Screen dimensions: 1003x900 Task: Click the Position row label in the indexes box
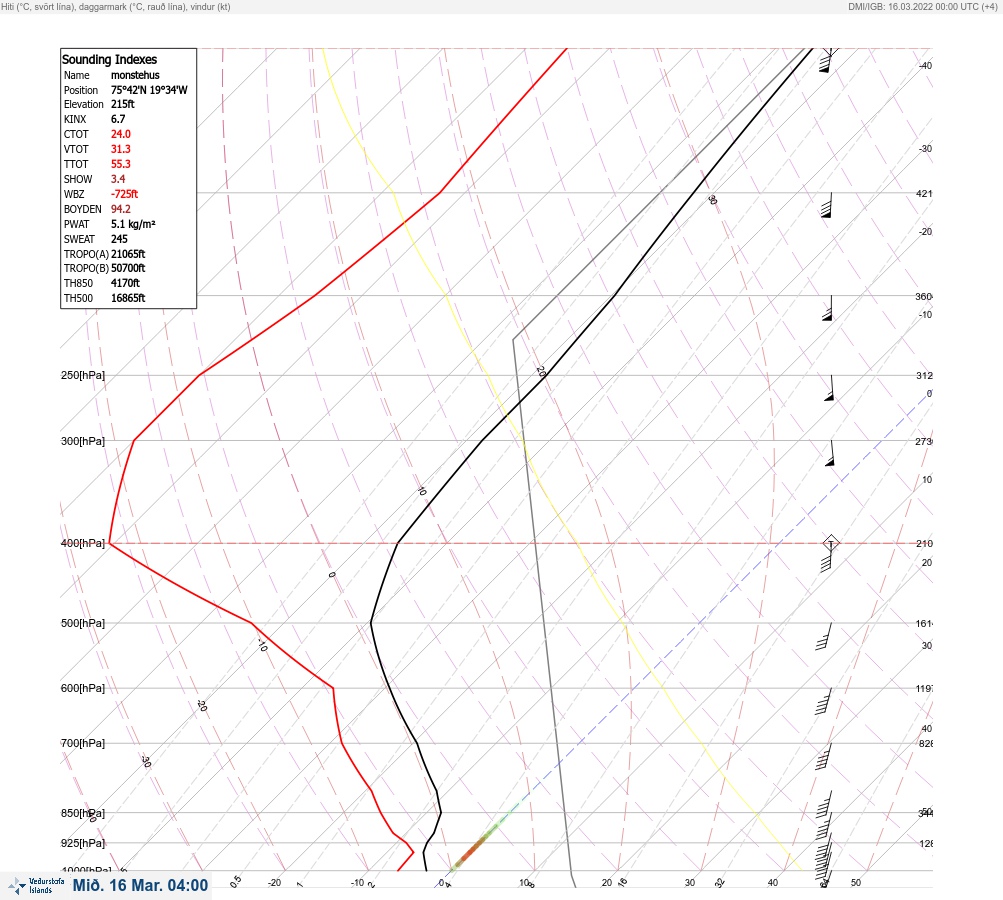tap(81, 90)
